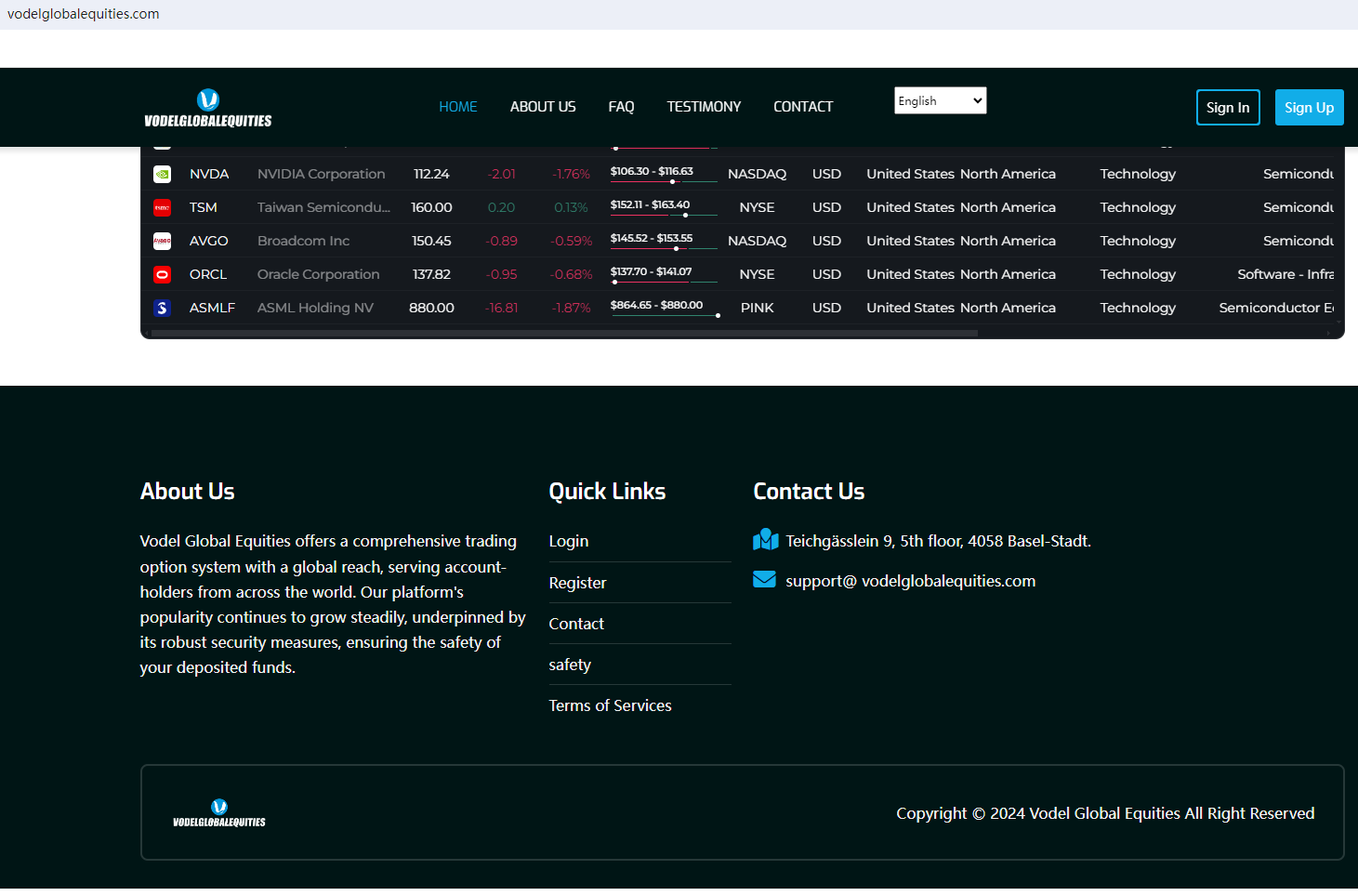Click the Vodel Global Equities header logo
Viewport: 1358px width, 896px height.
208,108
